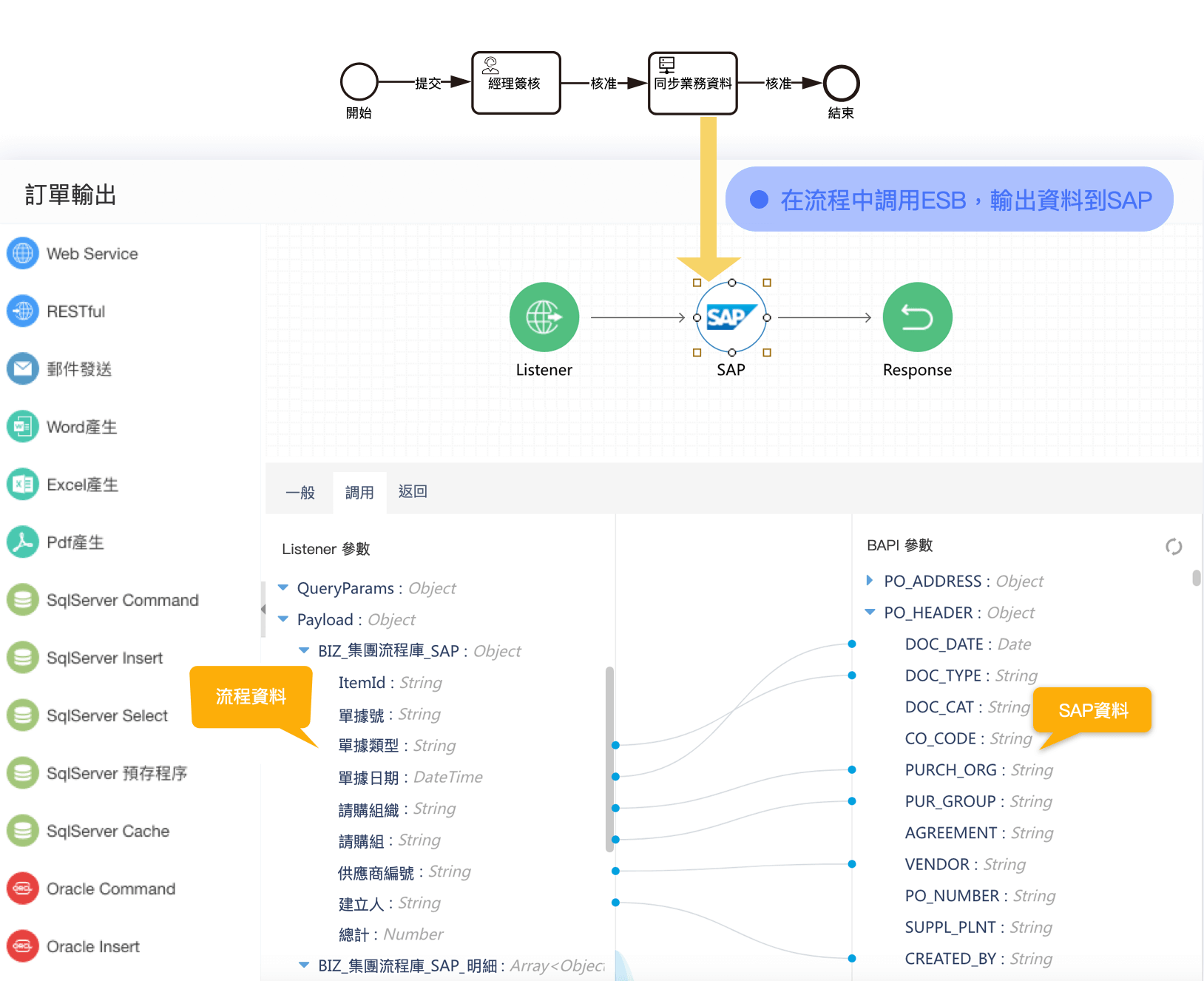Click the Response node on canvas
Viewport: 1204px width, 981px height.
click(x=918, y=317)
